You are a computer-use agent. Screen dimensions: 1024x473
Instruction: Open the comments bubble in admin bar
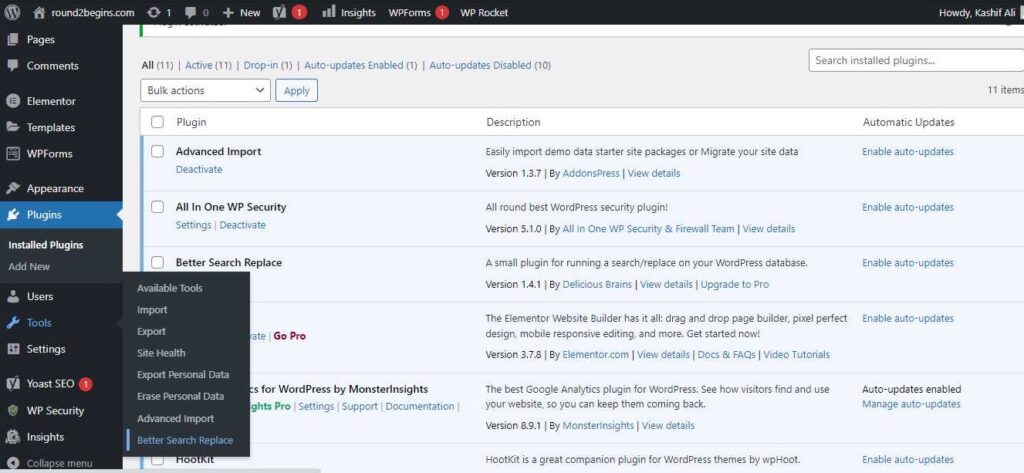191,13
